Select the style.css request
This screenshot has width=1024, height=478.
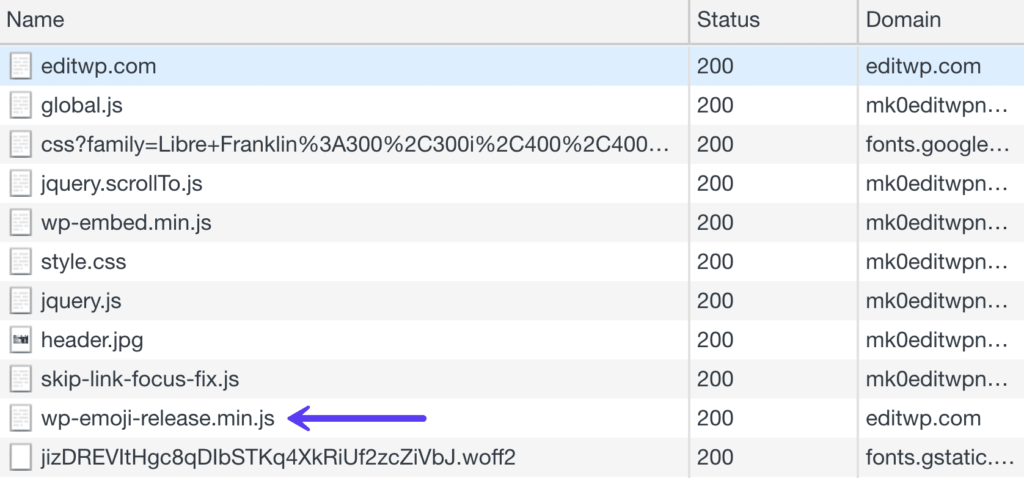[x=84, y=262]
